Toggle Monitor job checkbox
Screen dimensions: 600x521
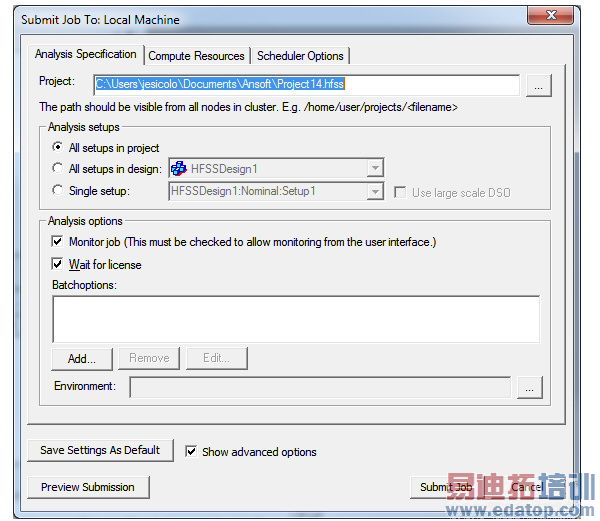(x=57, y=241)
